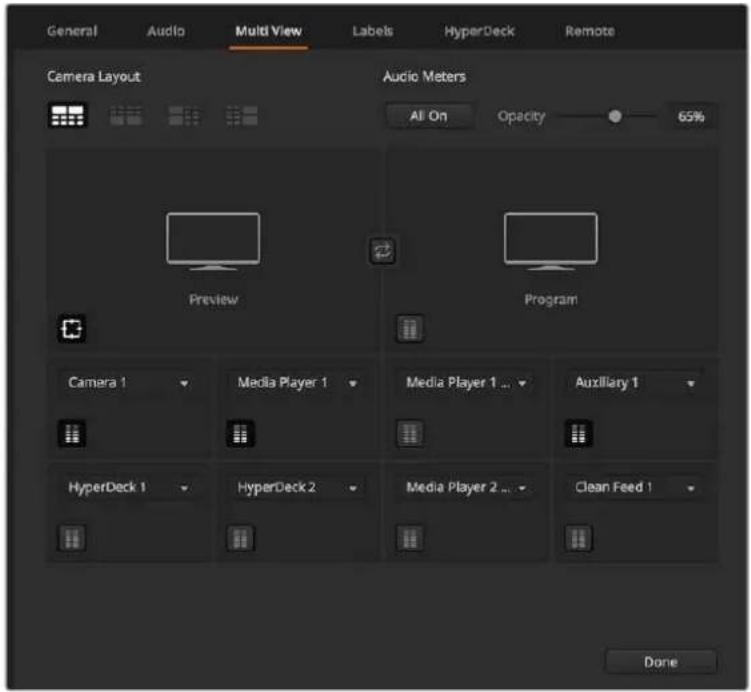The image size is (751, 692).
Task: Click the Done button
Action: pyautogui.click(x=661, y=662)
